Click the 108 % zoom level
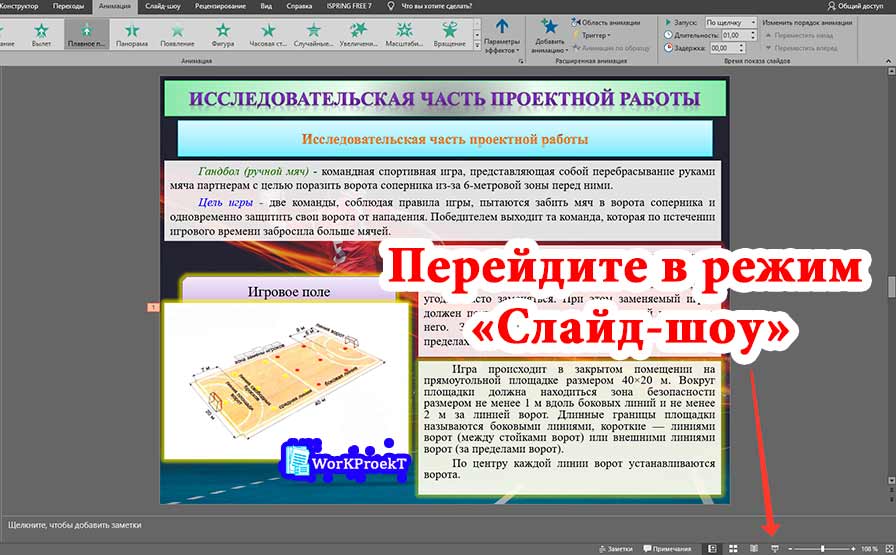Screen dimensions: 896x555 [x=869, y=549]
